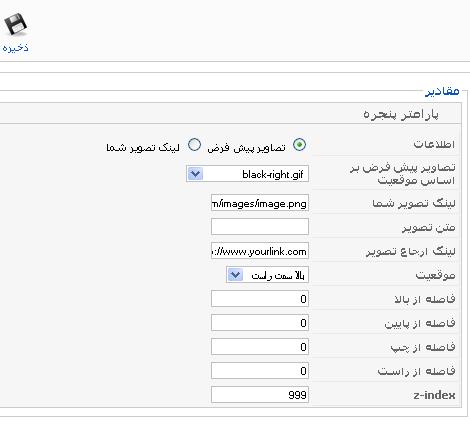Screen dimensions: 470x426
Task: Click the z-index field showing 999
Action: [x=260, y=395]
